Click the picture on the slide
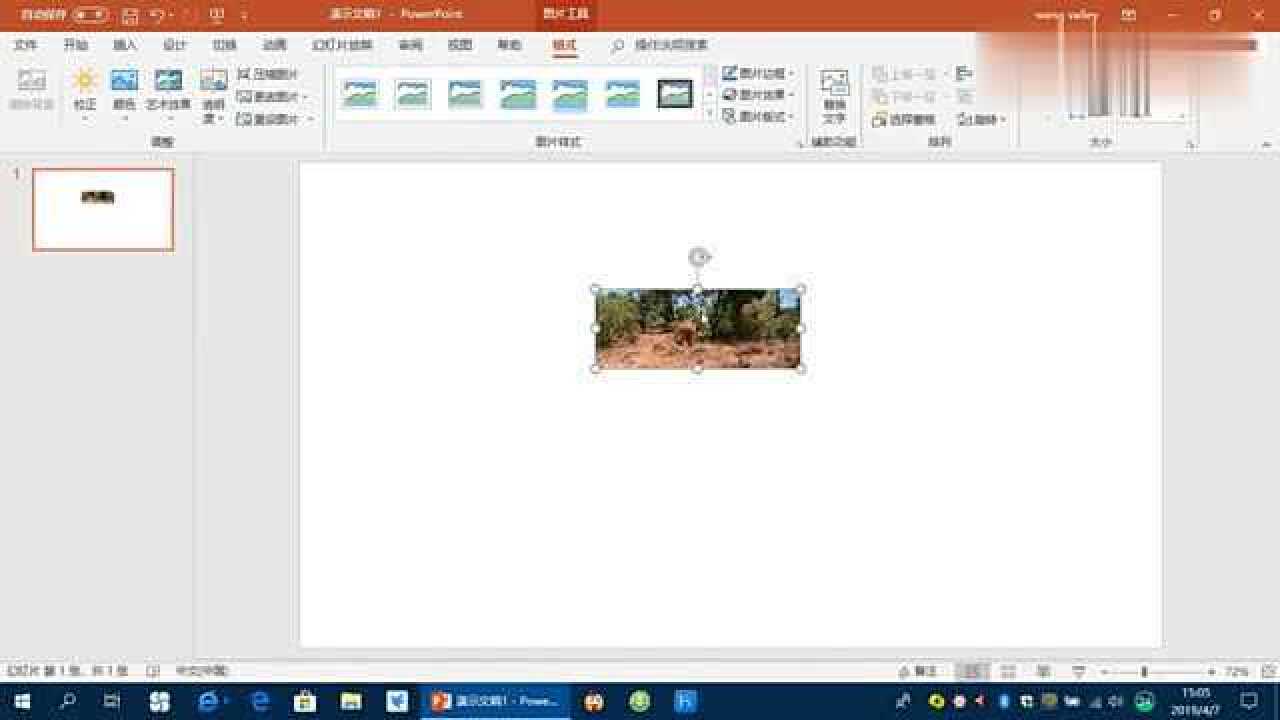Screen dimensions: 1280x720 coord(698,329)
